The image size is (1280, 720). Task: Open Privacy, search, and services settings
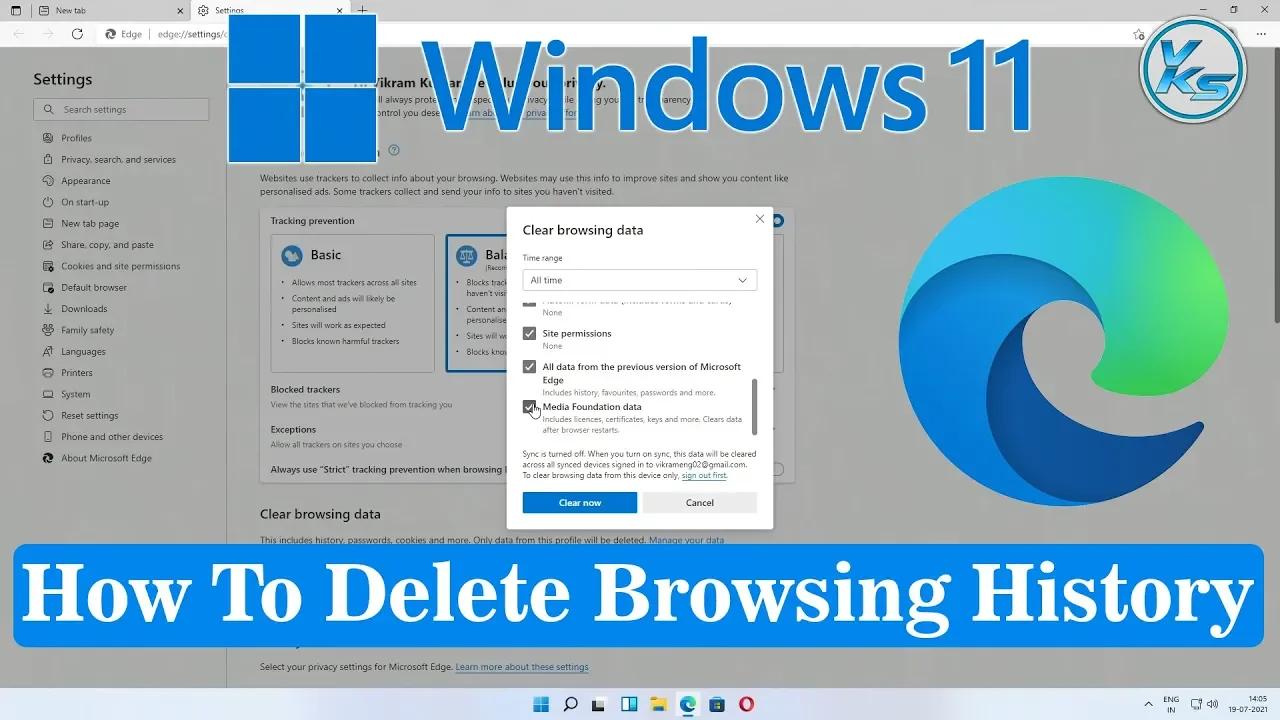(118, 160)
